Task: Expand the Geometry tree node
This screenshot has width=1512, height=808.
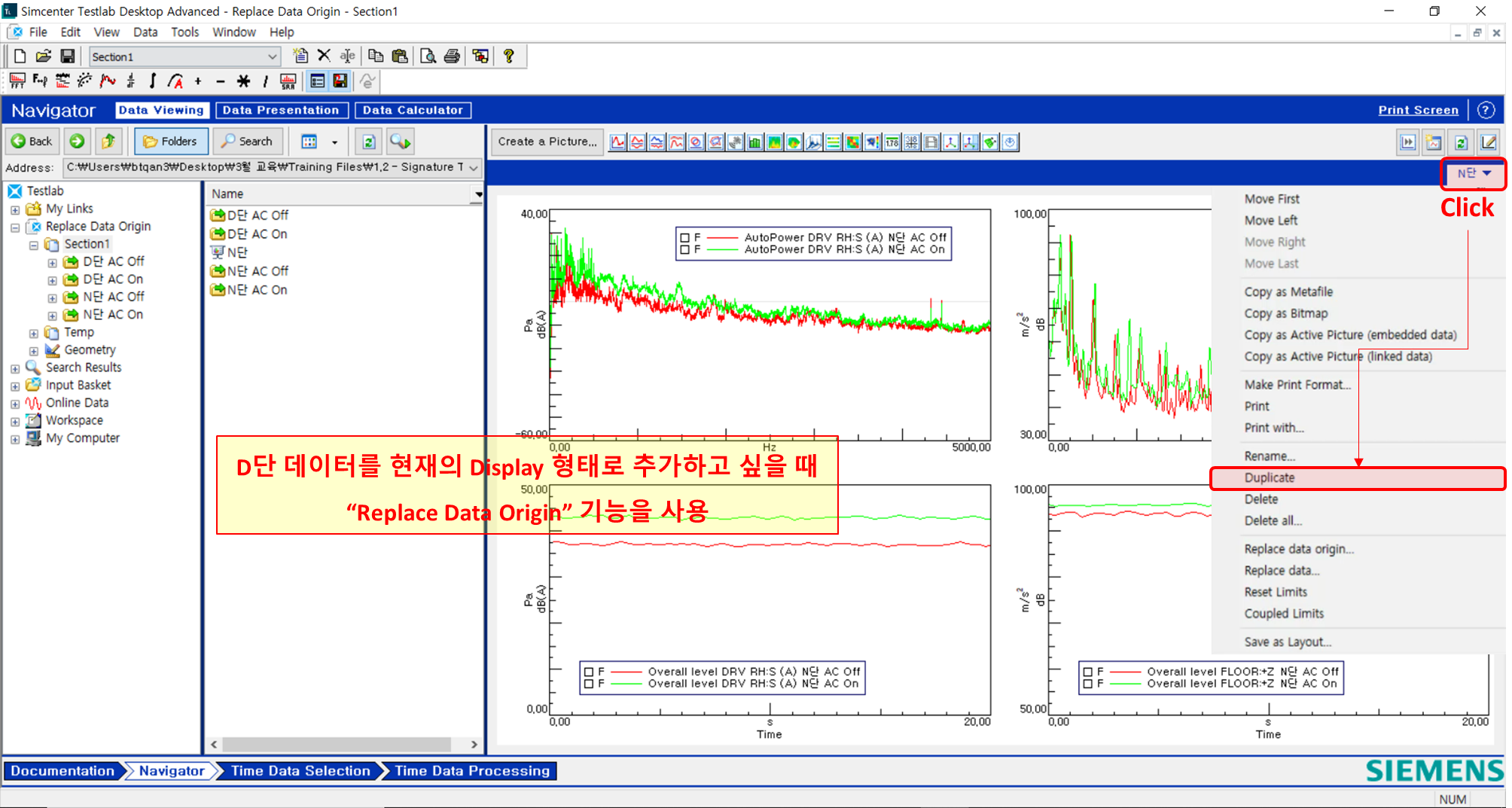Action: pyautogui.click(x=34, y=351)
